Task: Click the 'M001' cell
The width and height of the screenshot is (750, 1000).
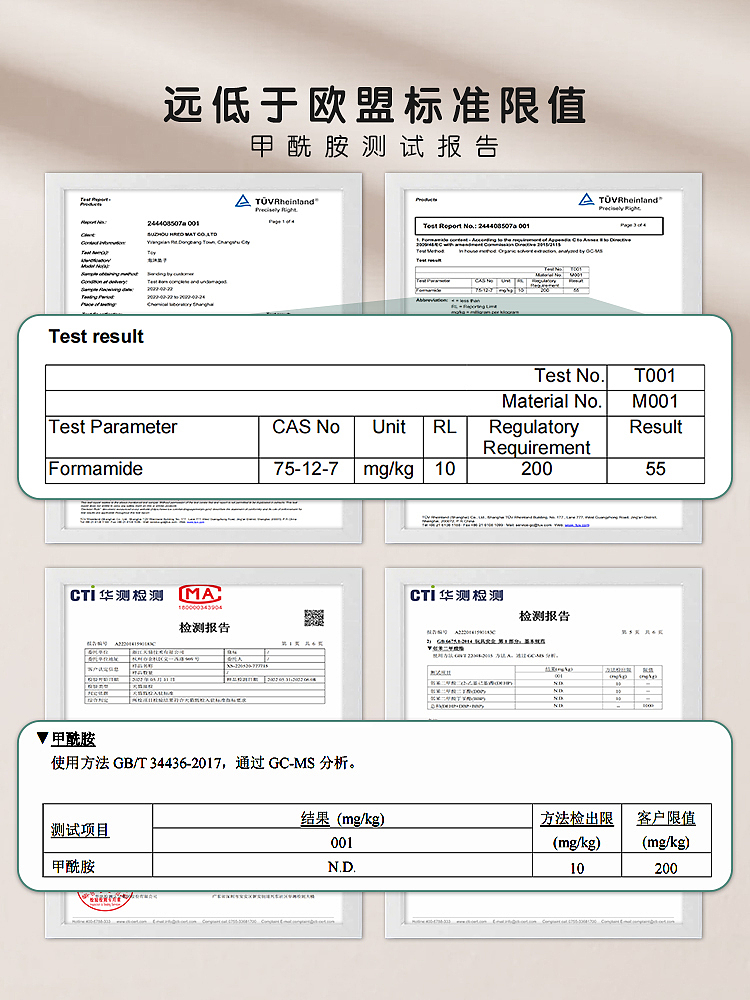Action: (x=656, y=403)
